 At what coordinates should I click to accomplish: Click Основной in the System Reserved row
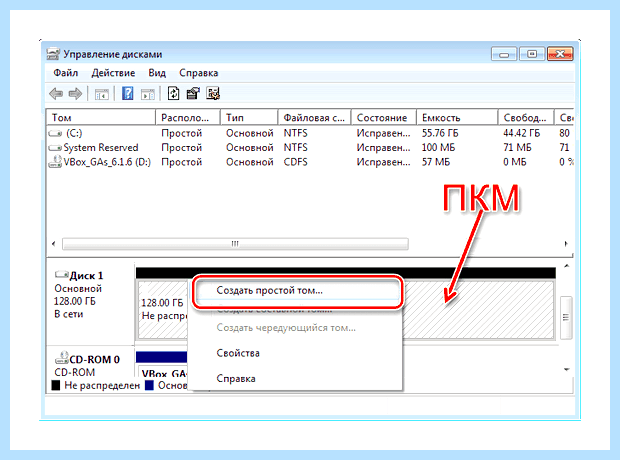coord(250,148)
